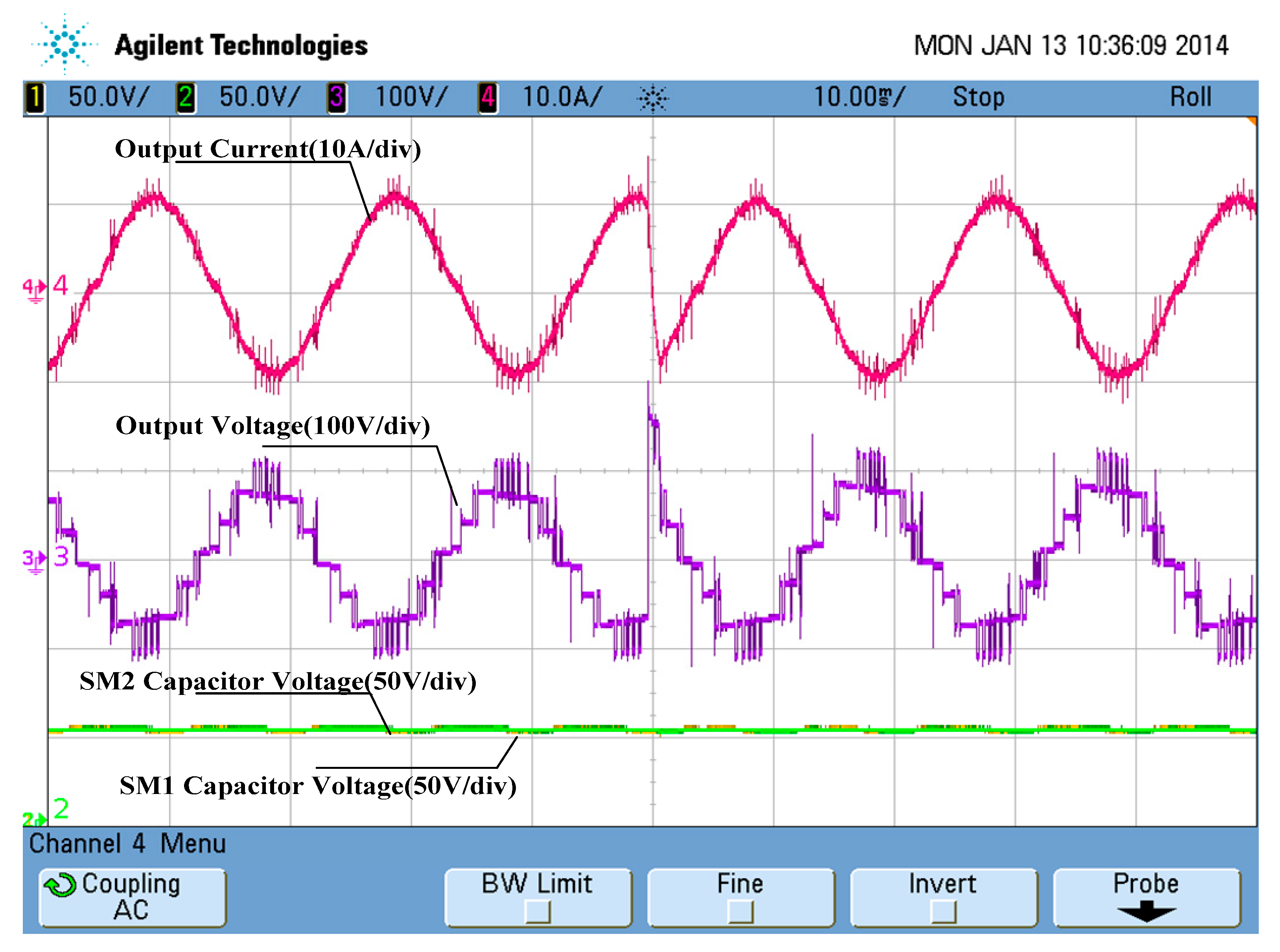1280x952 pixels.
Task: Toggle the Invert checkbox
Action: pyautogui.click(x=944, y=912)
